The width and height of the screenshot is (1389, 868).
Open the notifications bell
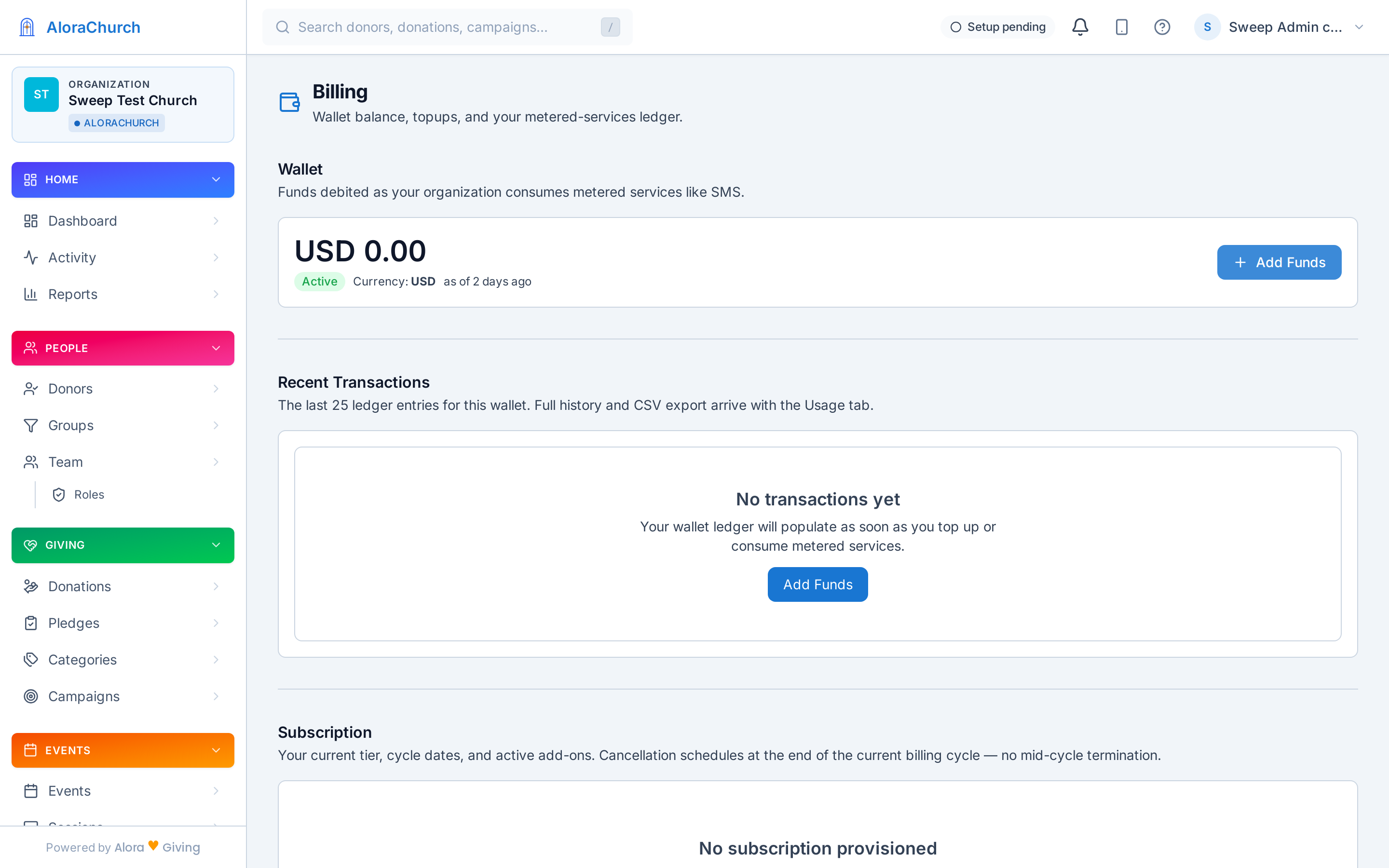(1080, 27)
